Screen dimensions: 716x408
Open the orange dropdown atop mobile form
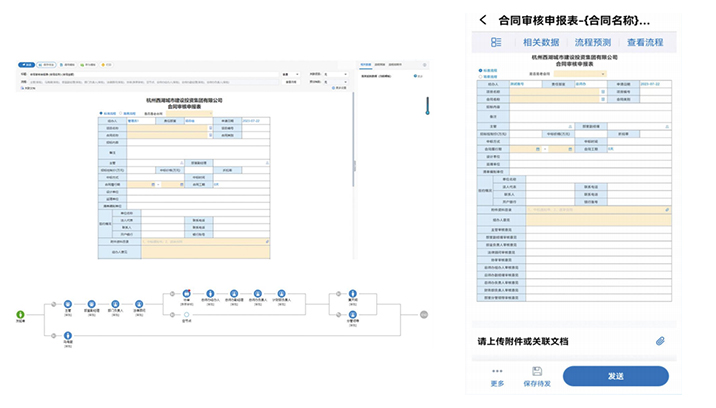(x=580, y=74)
